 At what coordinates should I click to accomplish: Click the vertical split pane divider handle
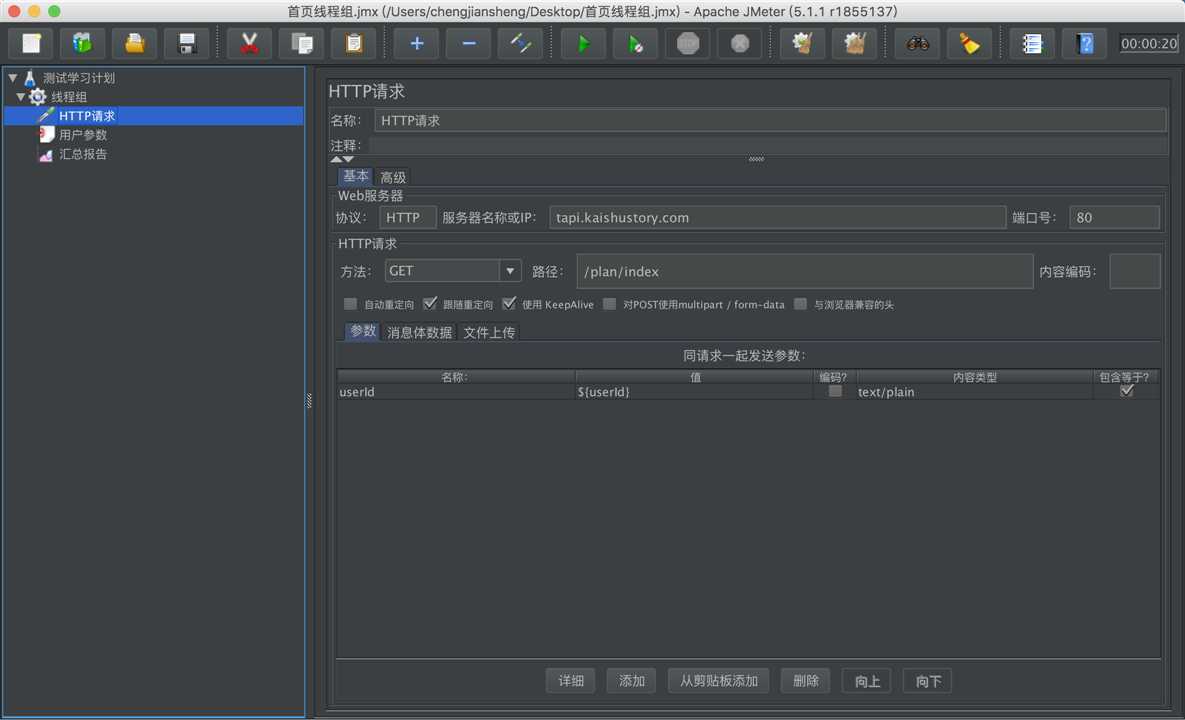click(x=308, y=400)
